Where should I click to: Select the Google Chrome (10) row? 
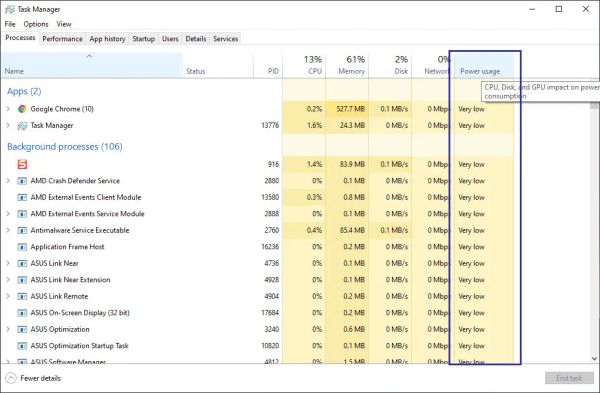tap(257, 109)
